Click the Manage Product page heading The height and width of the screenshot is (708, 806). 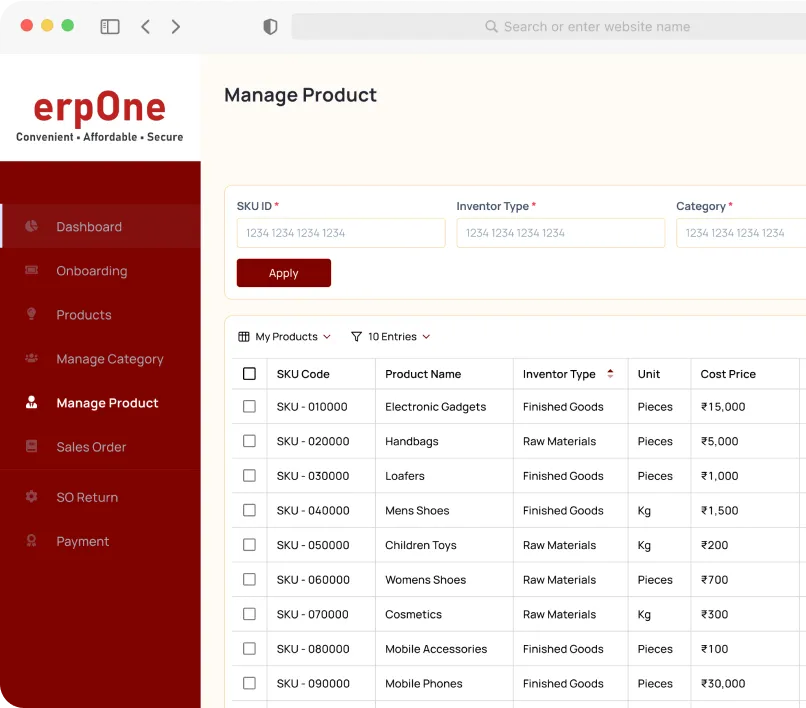point(300,95)
